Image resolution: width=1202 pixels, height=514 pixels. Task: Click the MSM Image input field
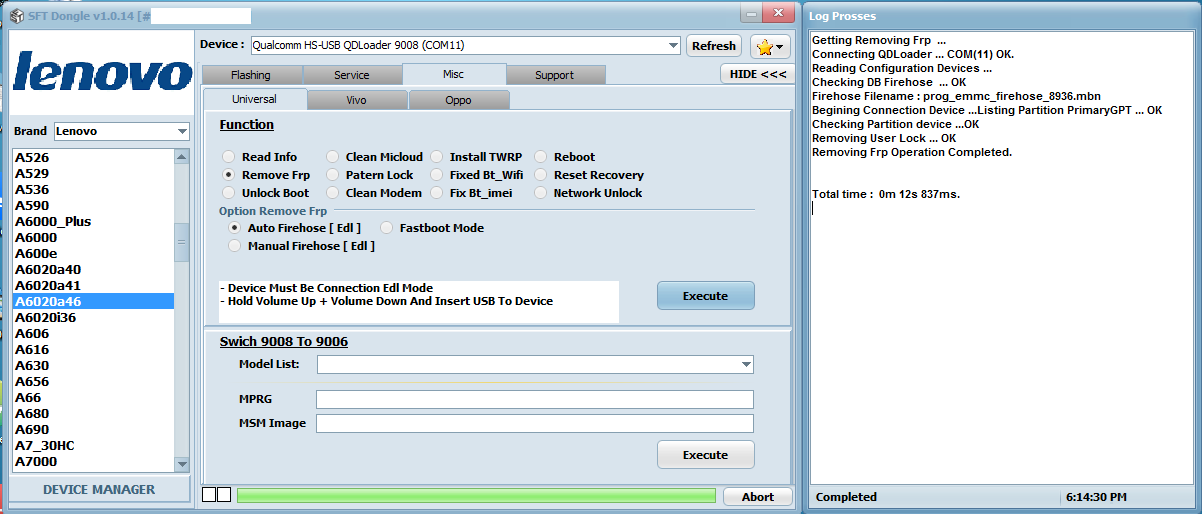click(x=535, y=424)
